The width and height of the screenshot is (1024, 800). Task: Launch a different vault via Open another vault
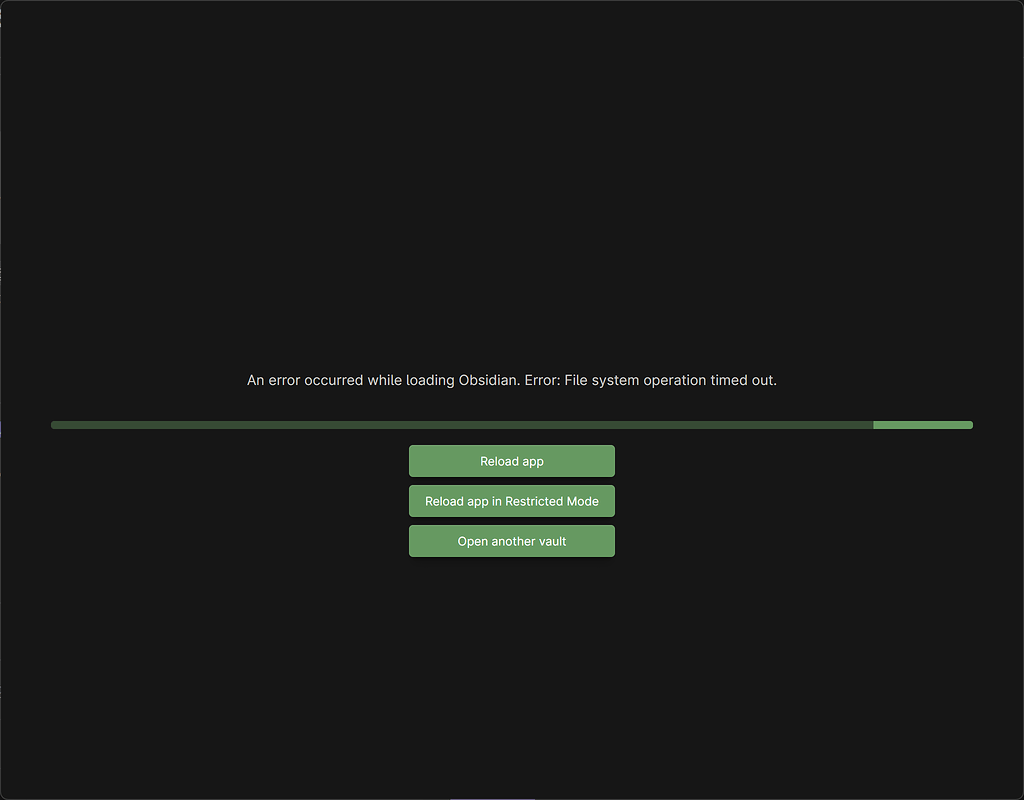511,541
